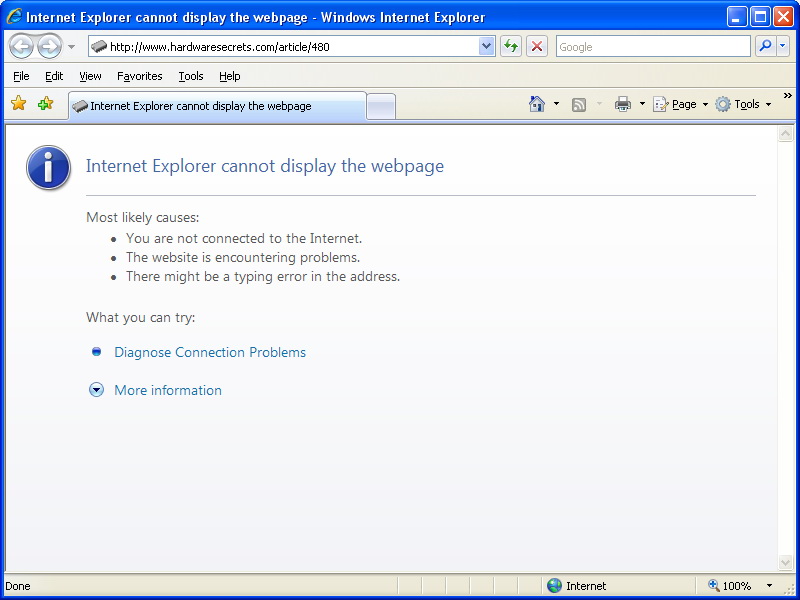The height and width of the screenshot is (600, 800).
Task: Click 'You are not connected to the Internet.' text
Action: 244,238
